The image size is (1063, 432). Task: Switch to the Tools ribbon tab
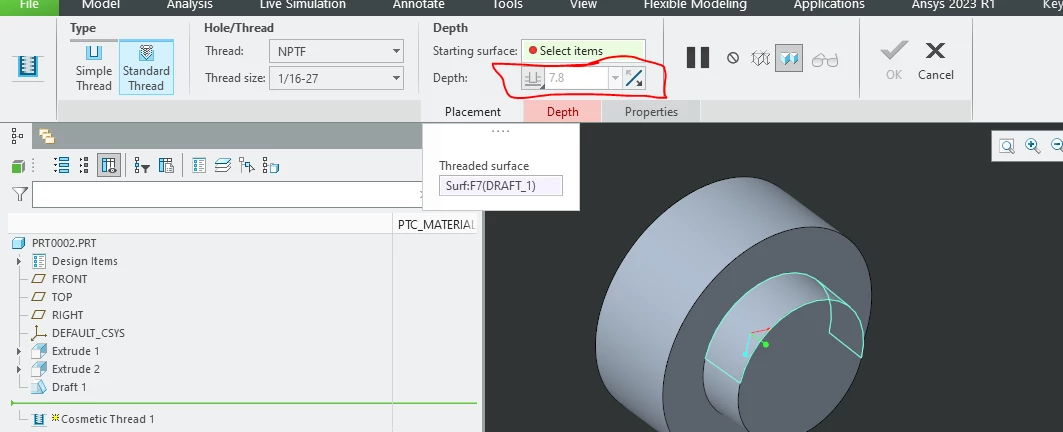[507, 5]
